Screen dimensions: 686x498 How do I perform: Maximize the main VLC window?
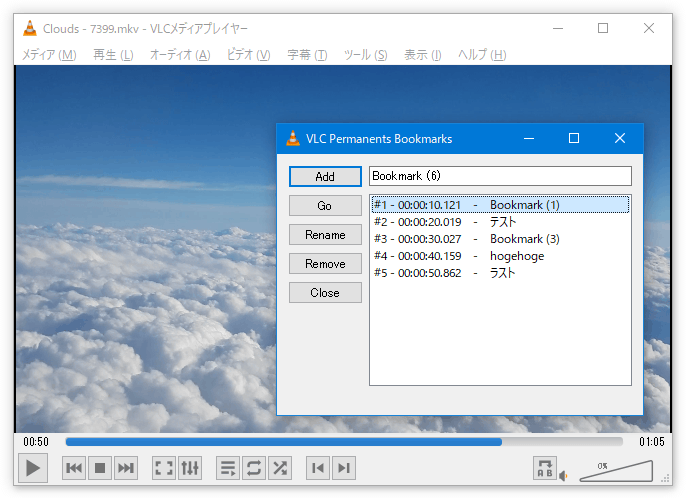tap(603, 28)
